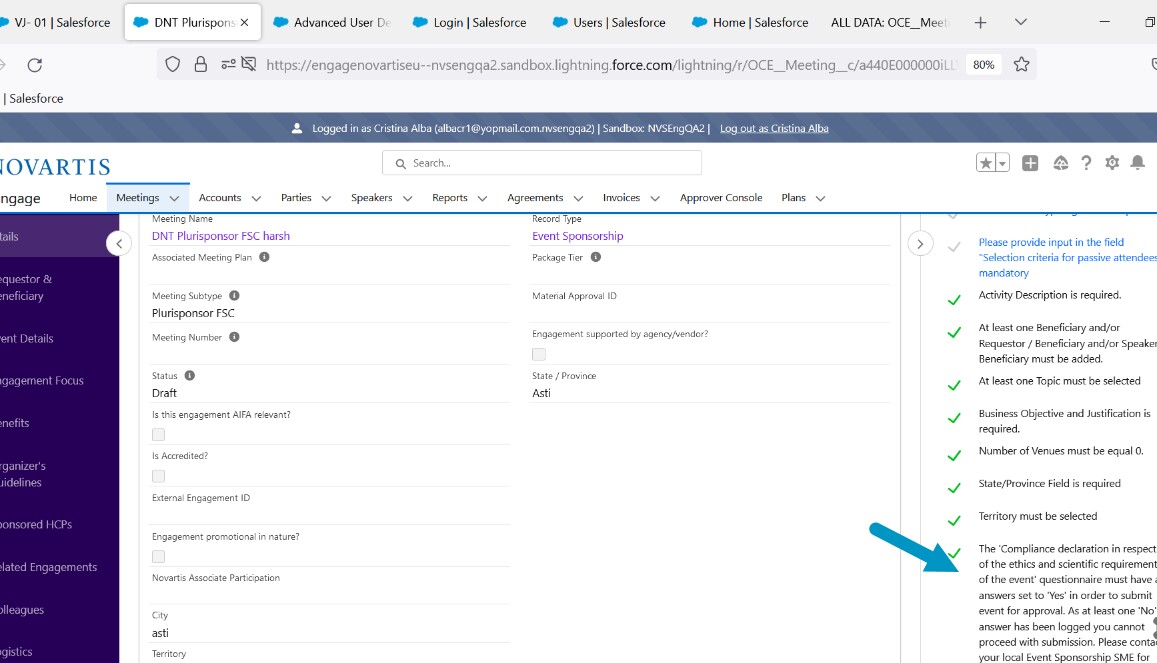Expand the Accounts nav dropdown arrow

pyautogui.click(x=256, y=198)
